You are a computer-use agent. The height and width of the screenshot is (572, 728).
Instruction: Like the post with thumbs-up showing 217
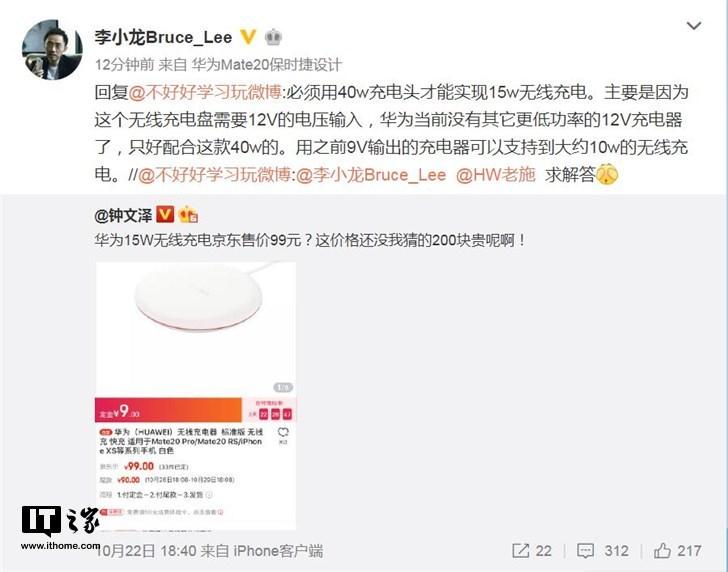tap(678, 551)
